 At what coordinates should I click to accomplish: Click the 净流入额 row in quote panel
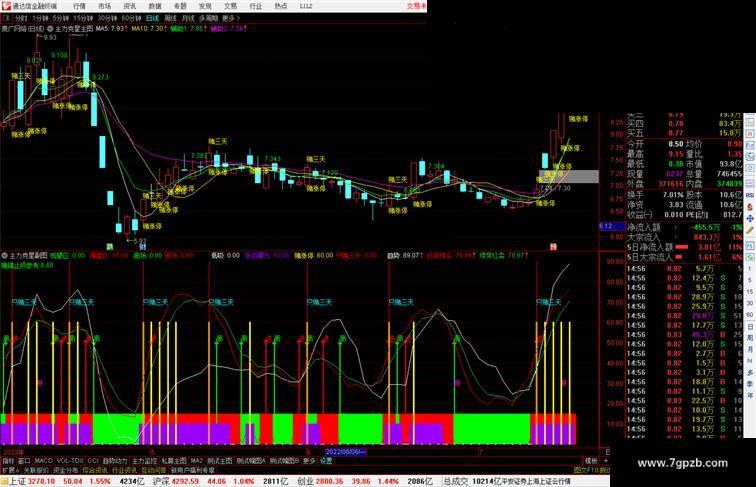coord(684,227)
